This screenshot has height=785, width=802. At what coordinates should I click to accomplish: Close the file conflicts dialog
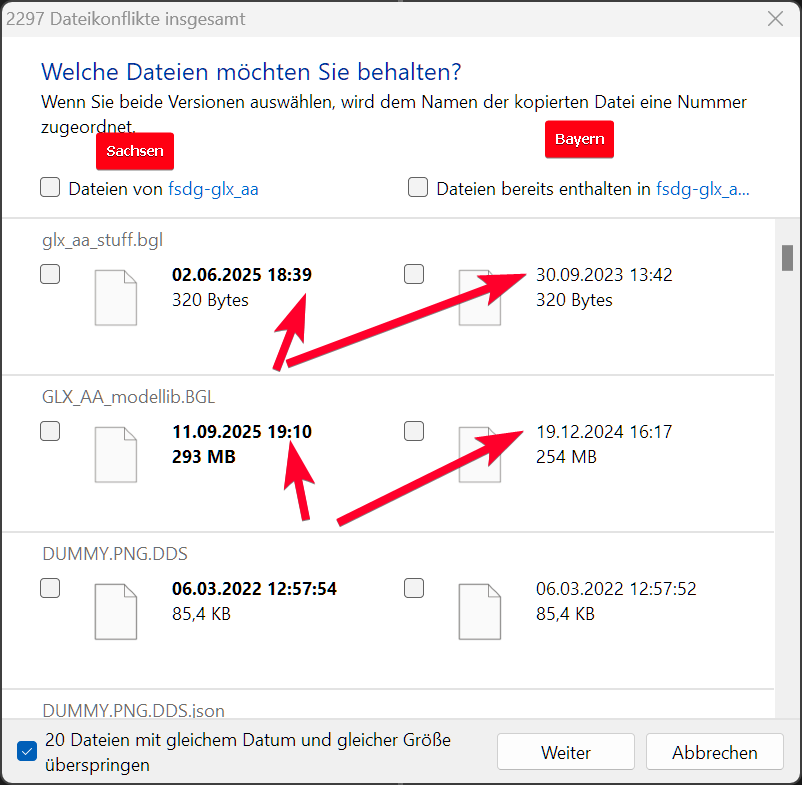tap(775, 19)
